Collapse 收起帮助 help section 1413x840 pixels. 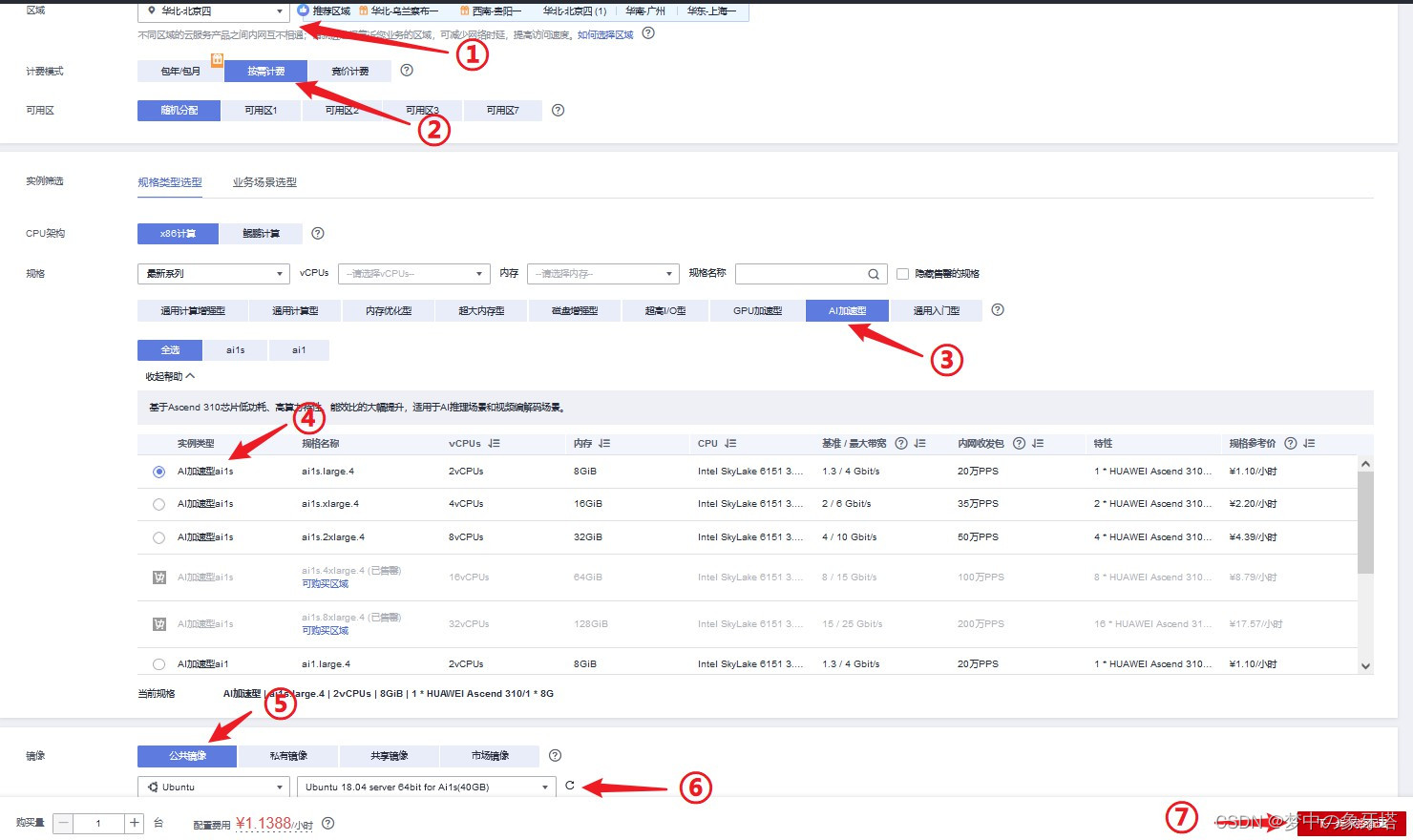pyautogui.click(x=170, y=376)
